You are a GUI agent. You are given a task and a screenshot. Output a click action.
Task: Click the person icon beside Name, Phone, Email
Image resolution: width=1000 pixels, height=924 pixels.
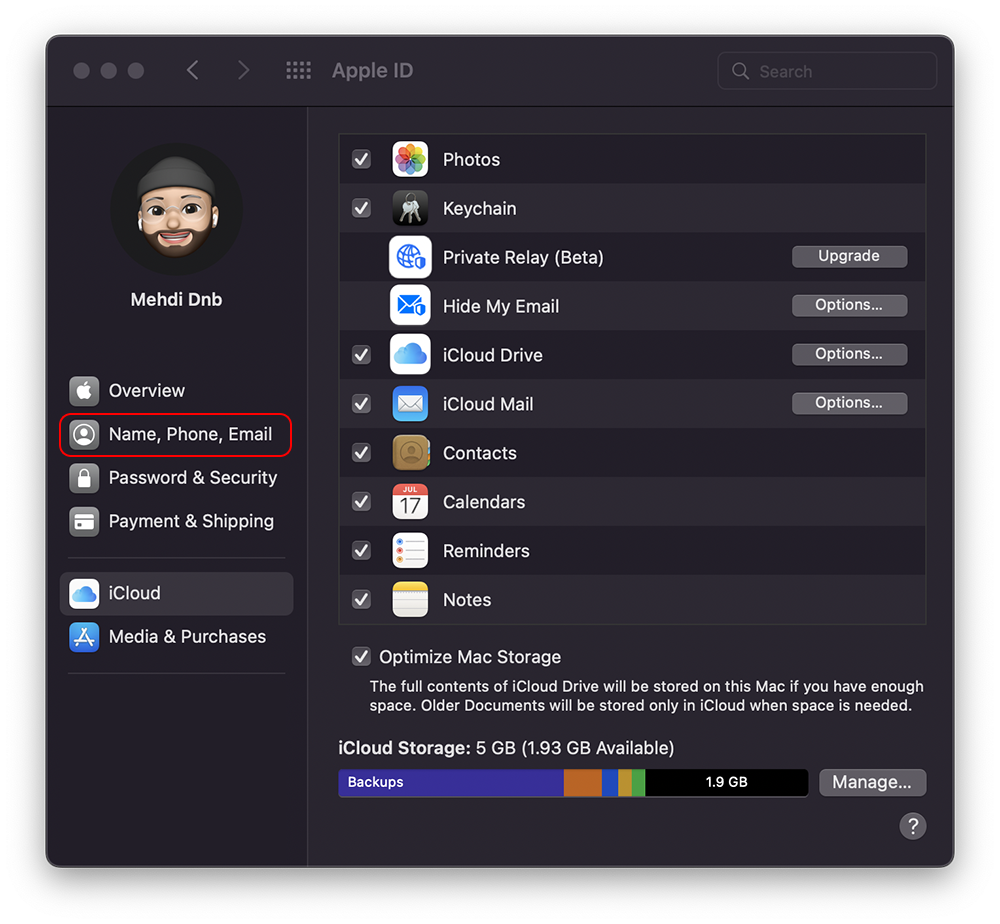[84, 434]
